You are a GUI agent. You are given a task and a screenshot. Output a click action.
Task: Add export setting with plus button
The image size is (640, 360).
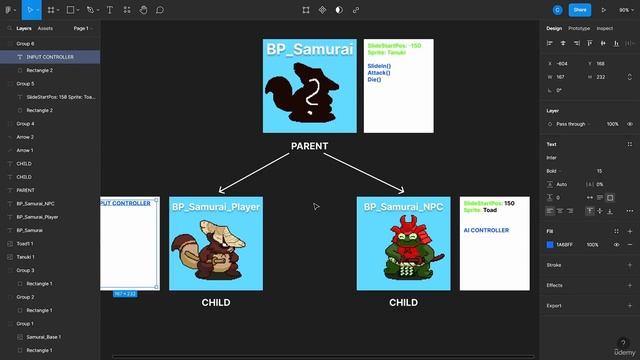click(x=630, y=306)
